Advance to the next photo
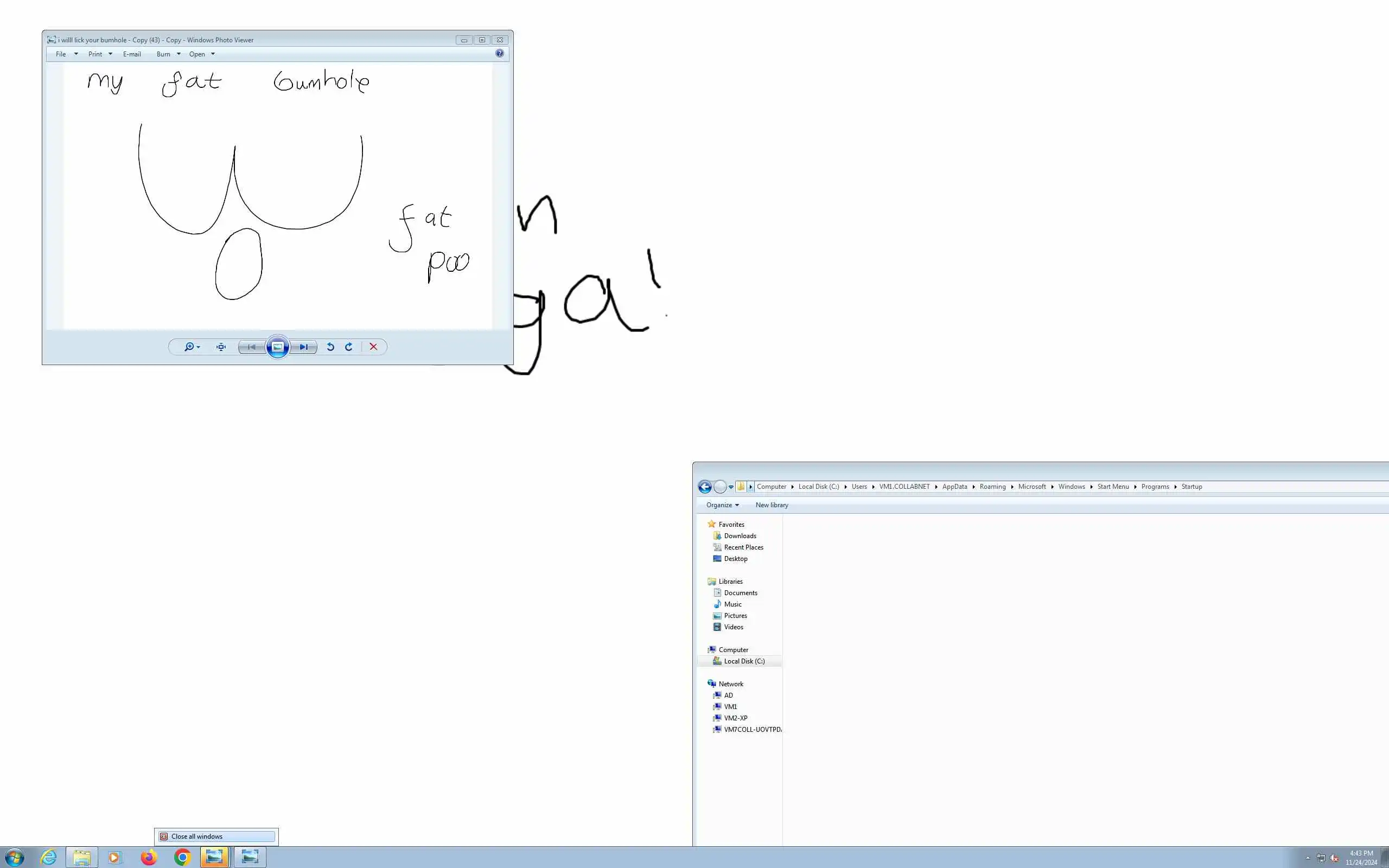 point(304,347)
